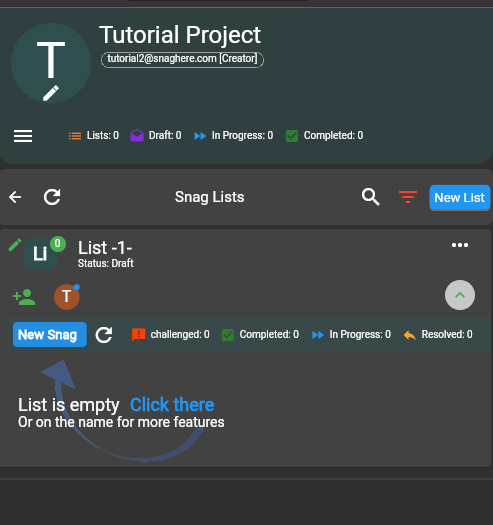Edit the project avatar pencil icon
The width and height of the screenshot is (493, 525).
point(51,93)
